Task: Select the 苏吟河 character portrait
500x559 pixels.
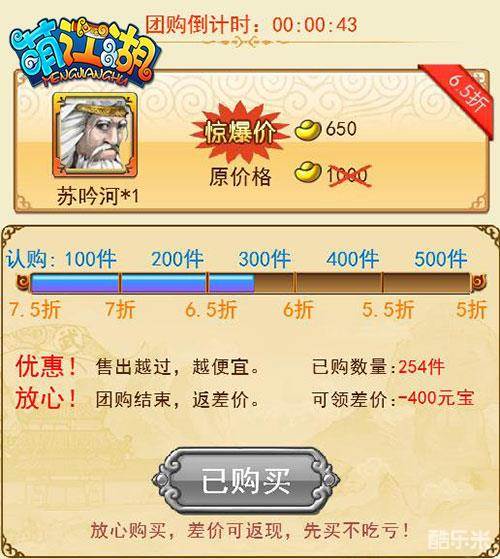Action: click(95, 135)
